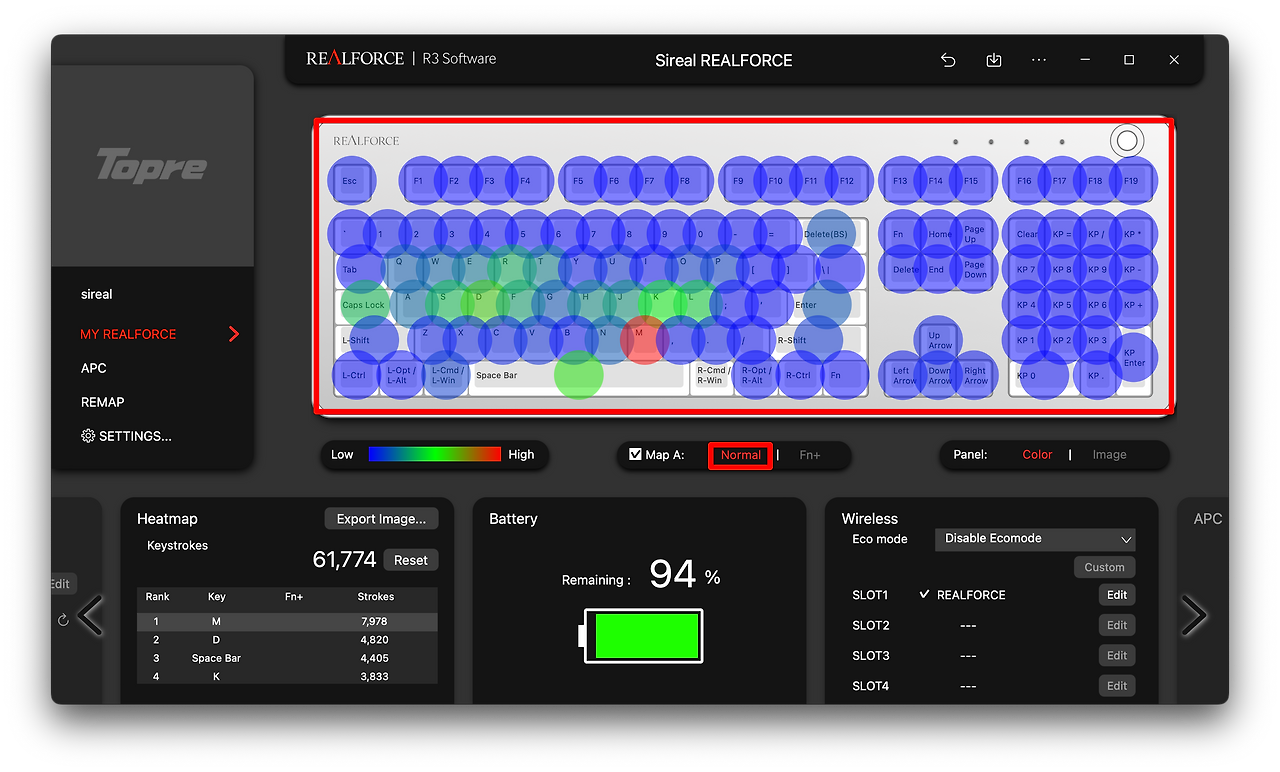Go to the next panel with right arrow
This screenshot has width=1280, height=772.
[1194, 615]
